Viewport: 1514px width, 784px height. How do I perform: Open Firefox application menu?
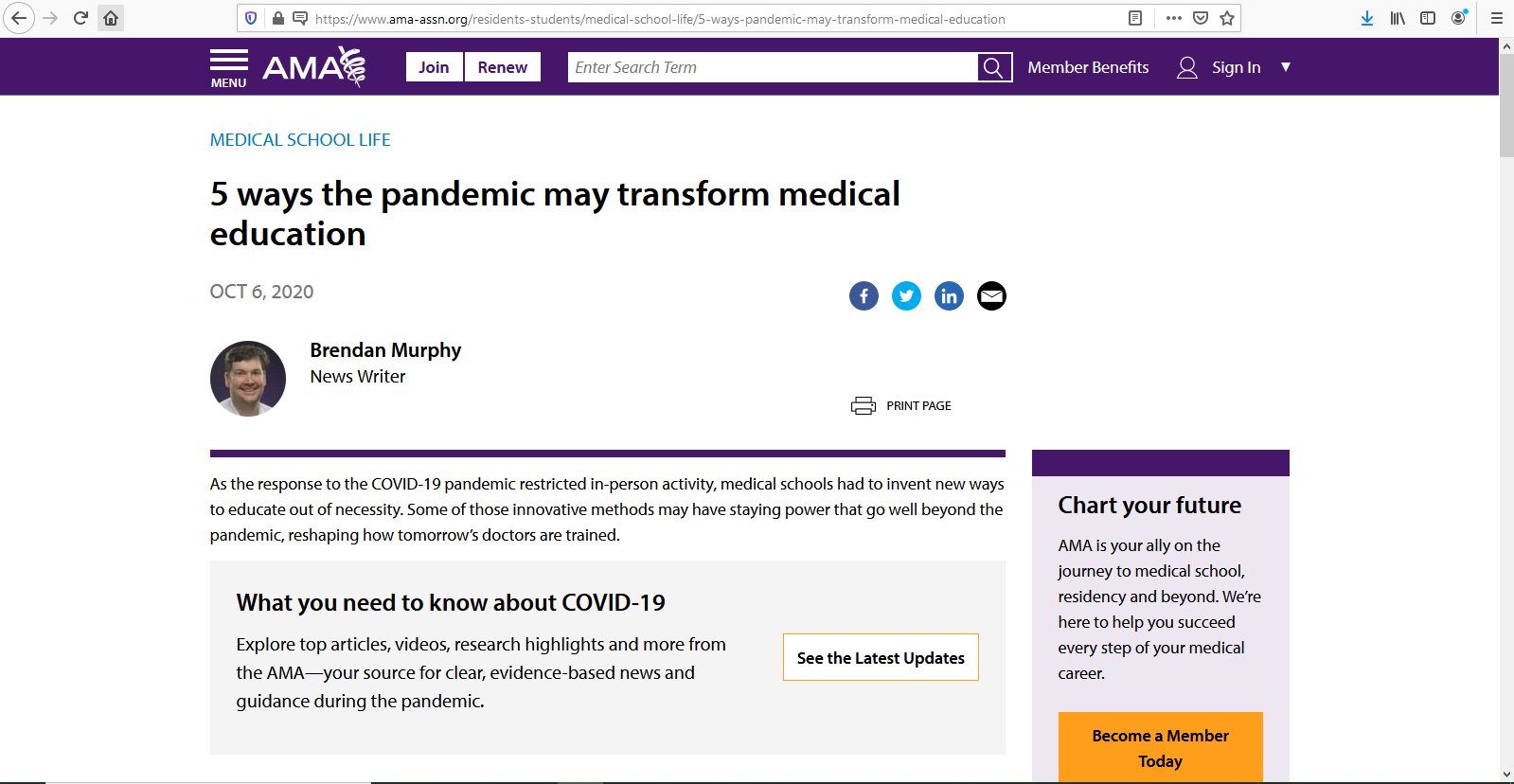pos(1497,18)
